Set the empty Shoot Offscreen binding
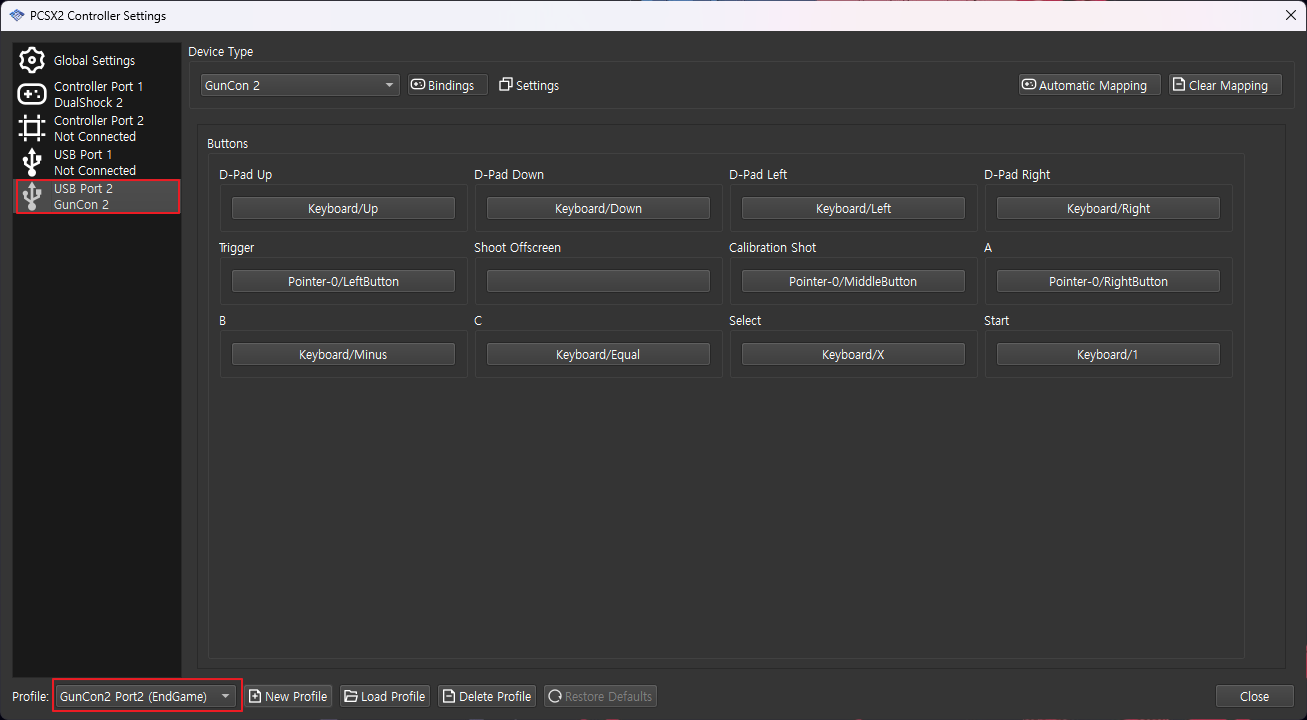This screenshot has height=720, width=1307. [598, 281]
